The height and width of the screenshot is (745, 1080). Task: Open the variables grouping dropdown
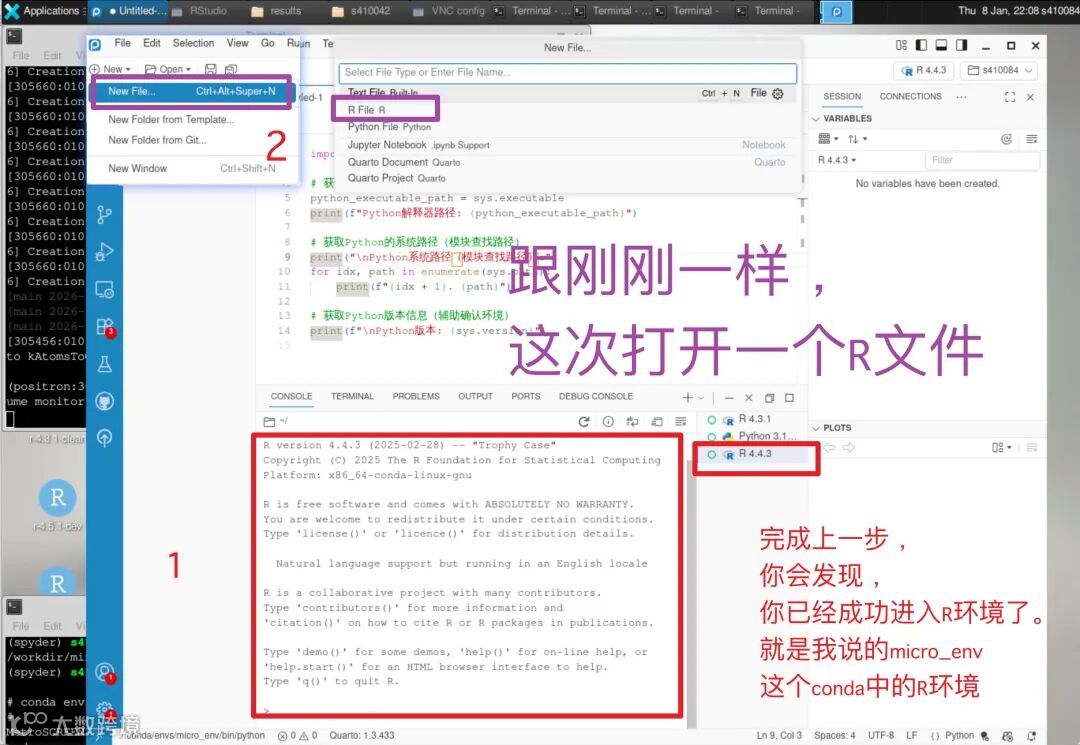[x=828, y=139]
